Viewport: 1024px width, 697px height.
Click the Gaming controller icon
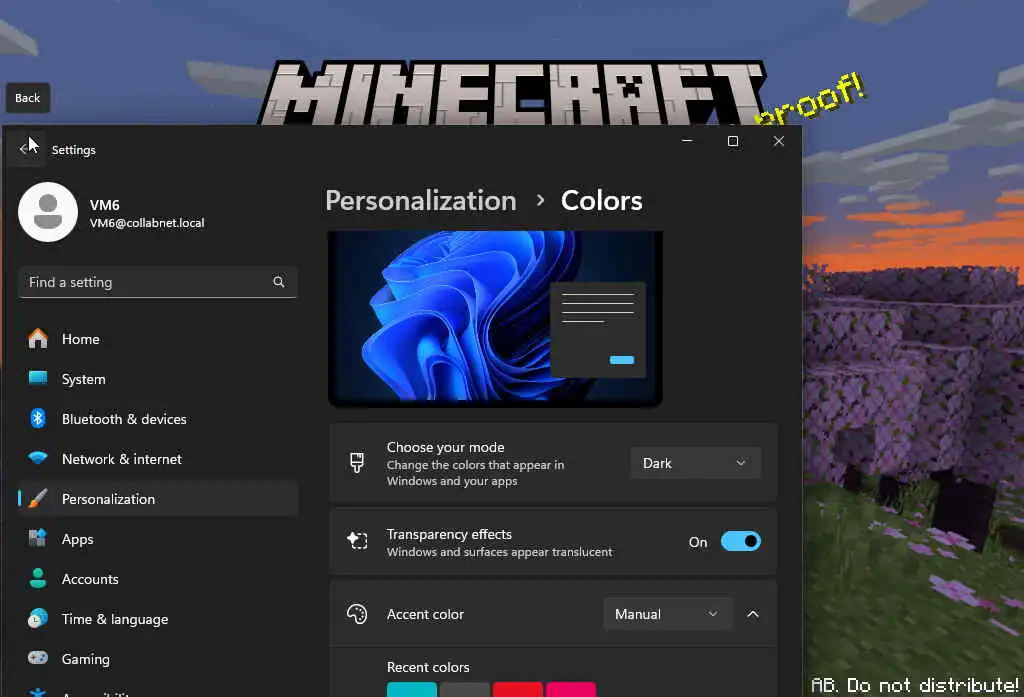(38, 658)
